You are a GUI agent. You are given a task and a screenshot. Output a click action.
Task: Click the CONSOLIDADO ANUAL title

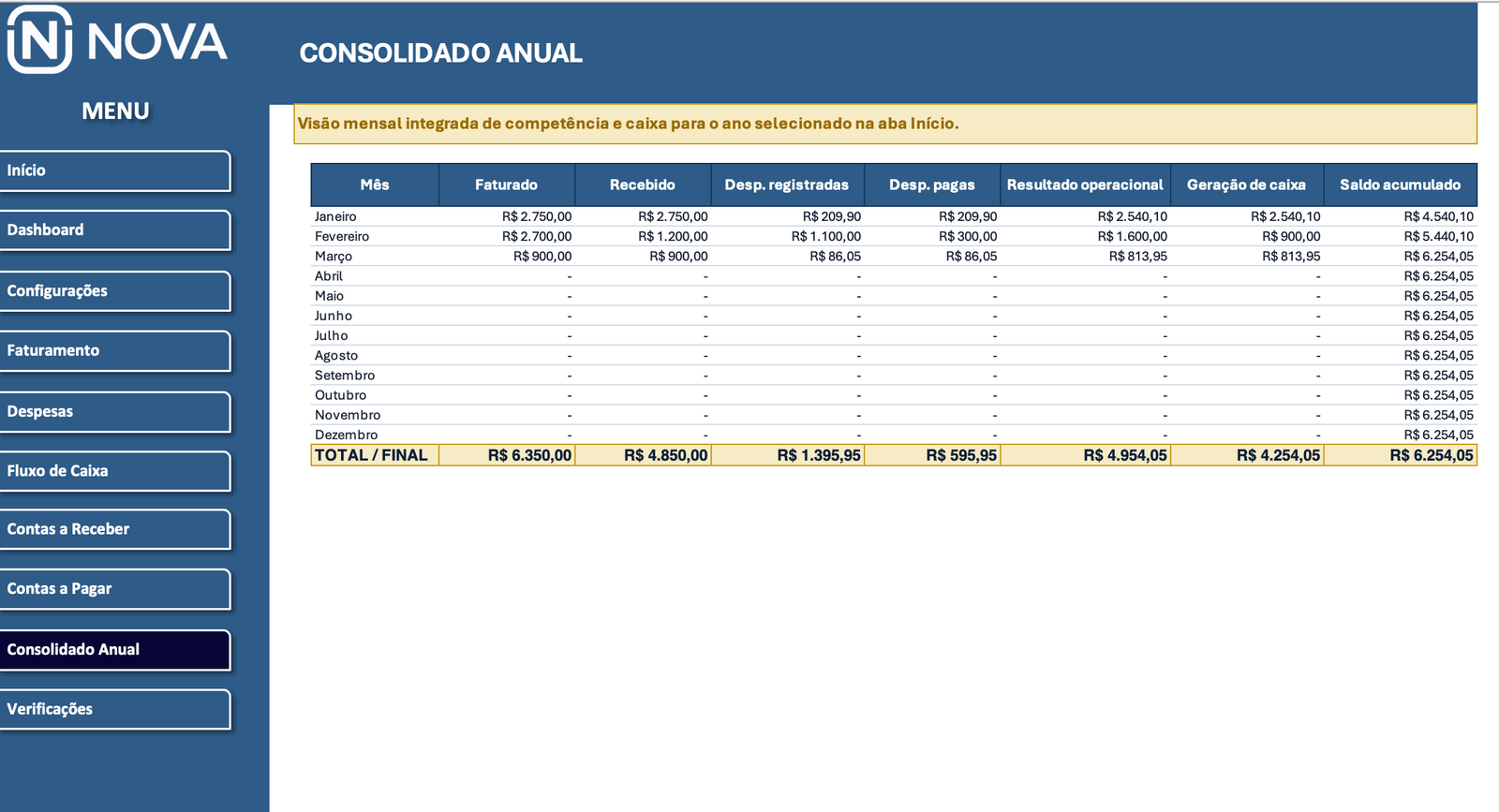(x=440, y=53)
